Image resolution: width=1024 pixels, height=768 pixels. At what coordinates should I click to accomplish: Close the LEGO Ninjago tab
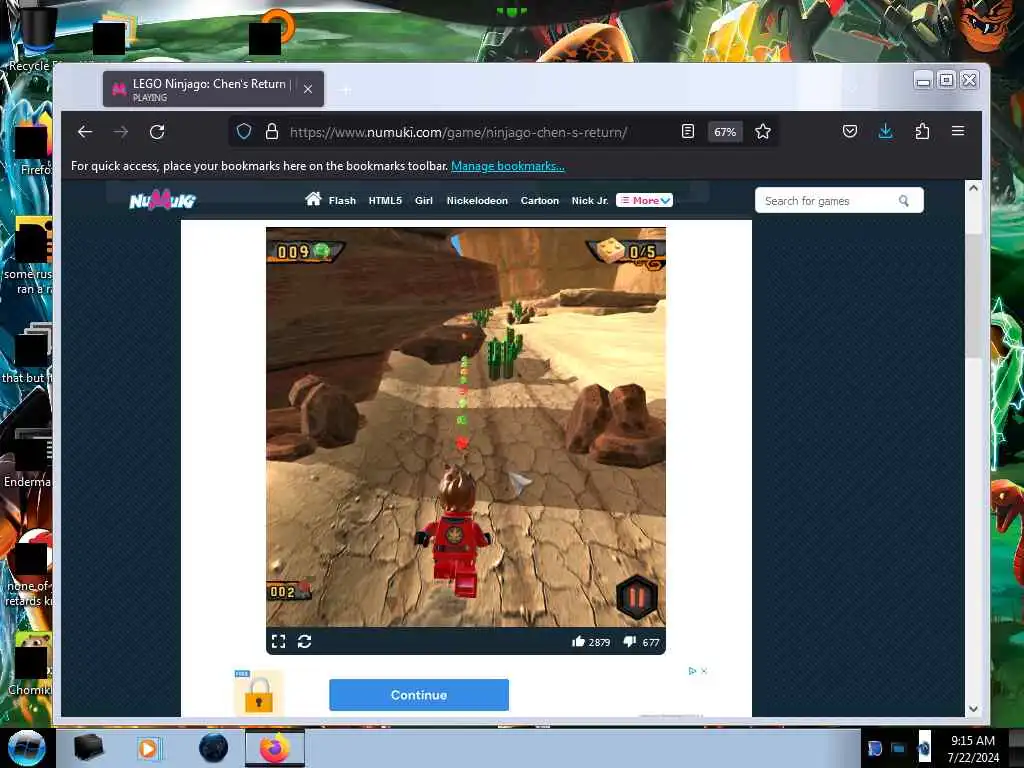pyautogui.click(x=308, y=89)
